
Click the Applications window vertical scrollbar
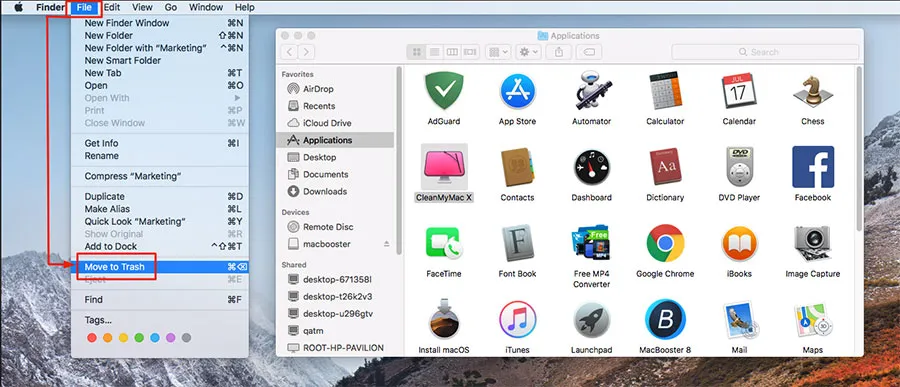[x=859, y=149]
